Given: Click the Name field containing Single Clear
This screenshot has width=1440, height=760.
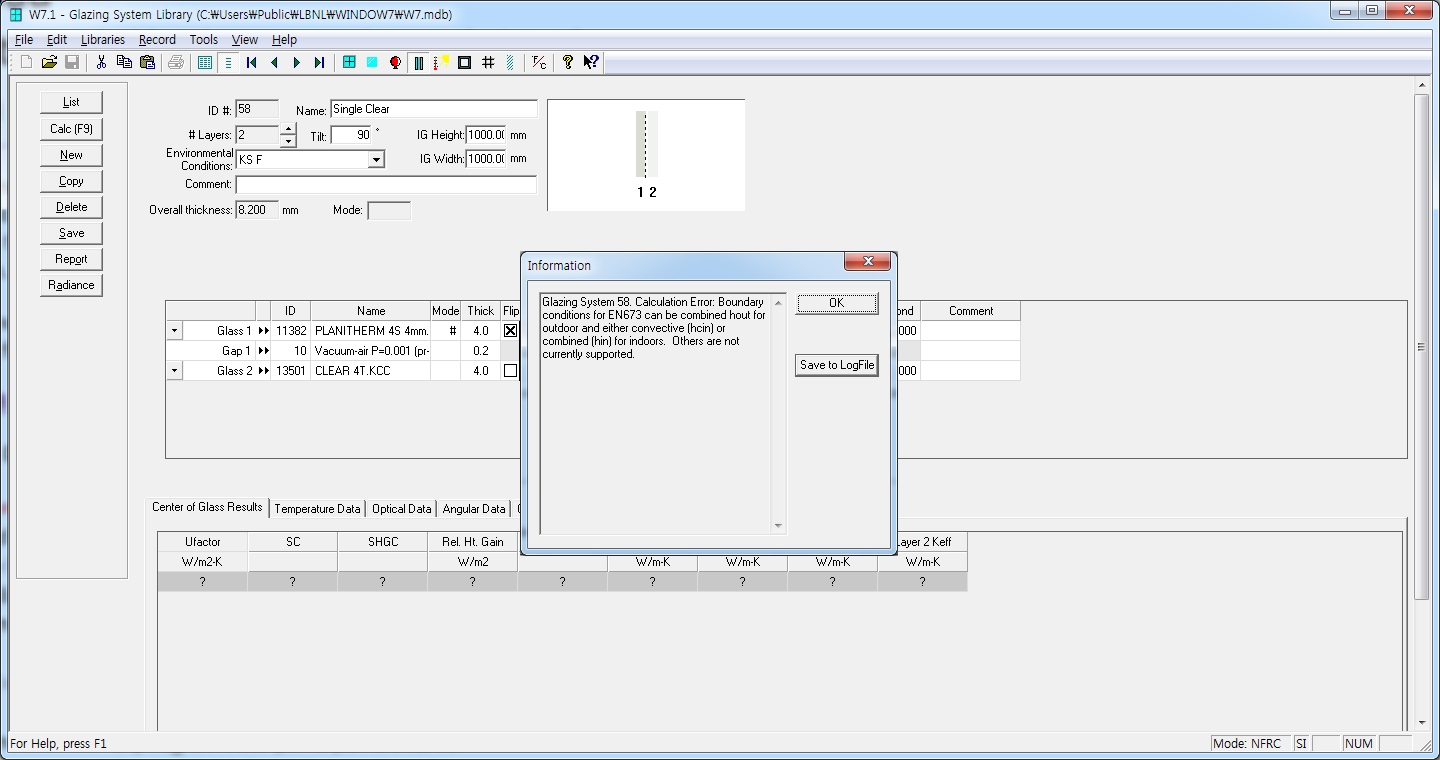Looking at the screenshot, I should 433,109.
